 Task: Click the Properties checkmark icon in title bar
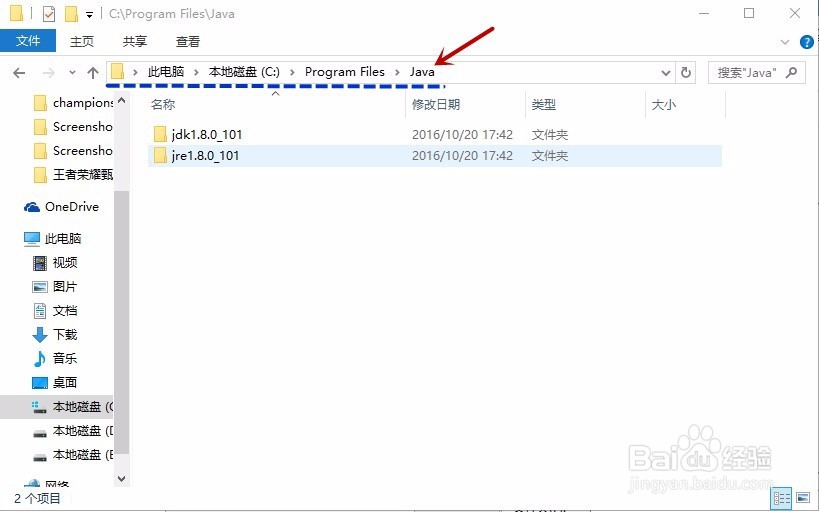click(49, 14)
